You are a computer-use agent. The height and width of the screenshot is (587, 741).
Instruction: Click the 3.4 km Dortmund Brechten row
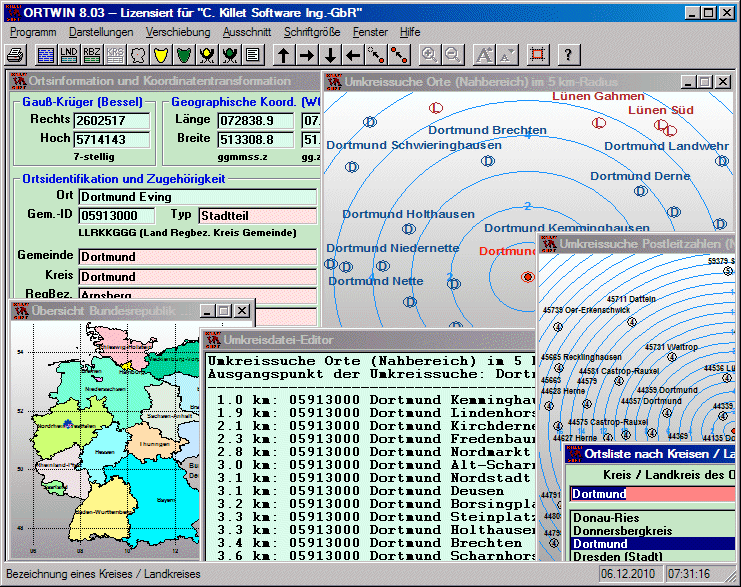click(371, 543)
